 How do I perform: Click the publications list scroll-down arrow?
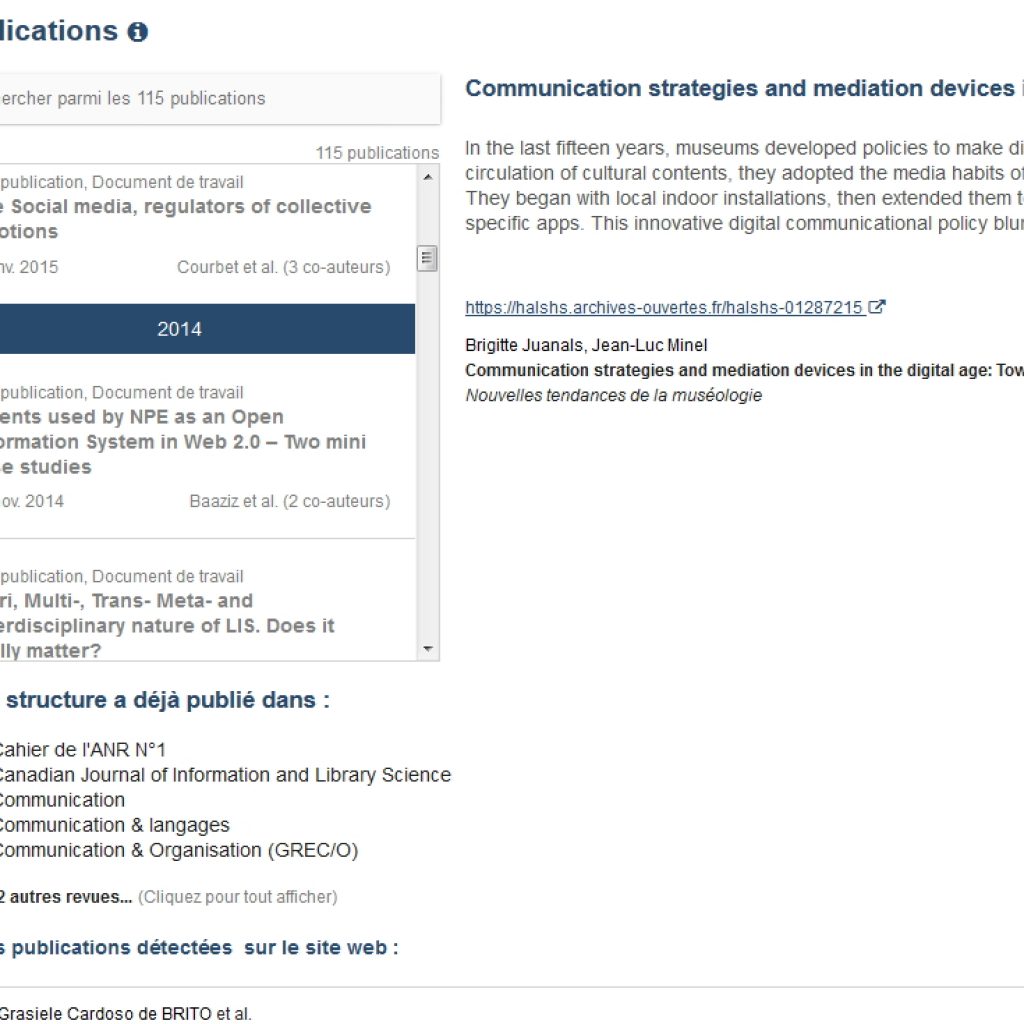(x=428, y=649)
